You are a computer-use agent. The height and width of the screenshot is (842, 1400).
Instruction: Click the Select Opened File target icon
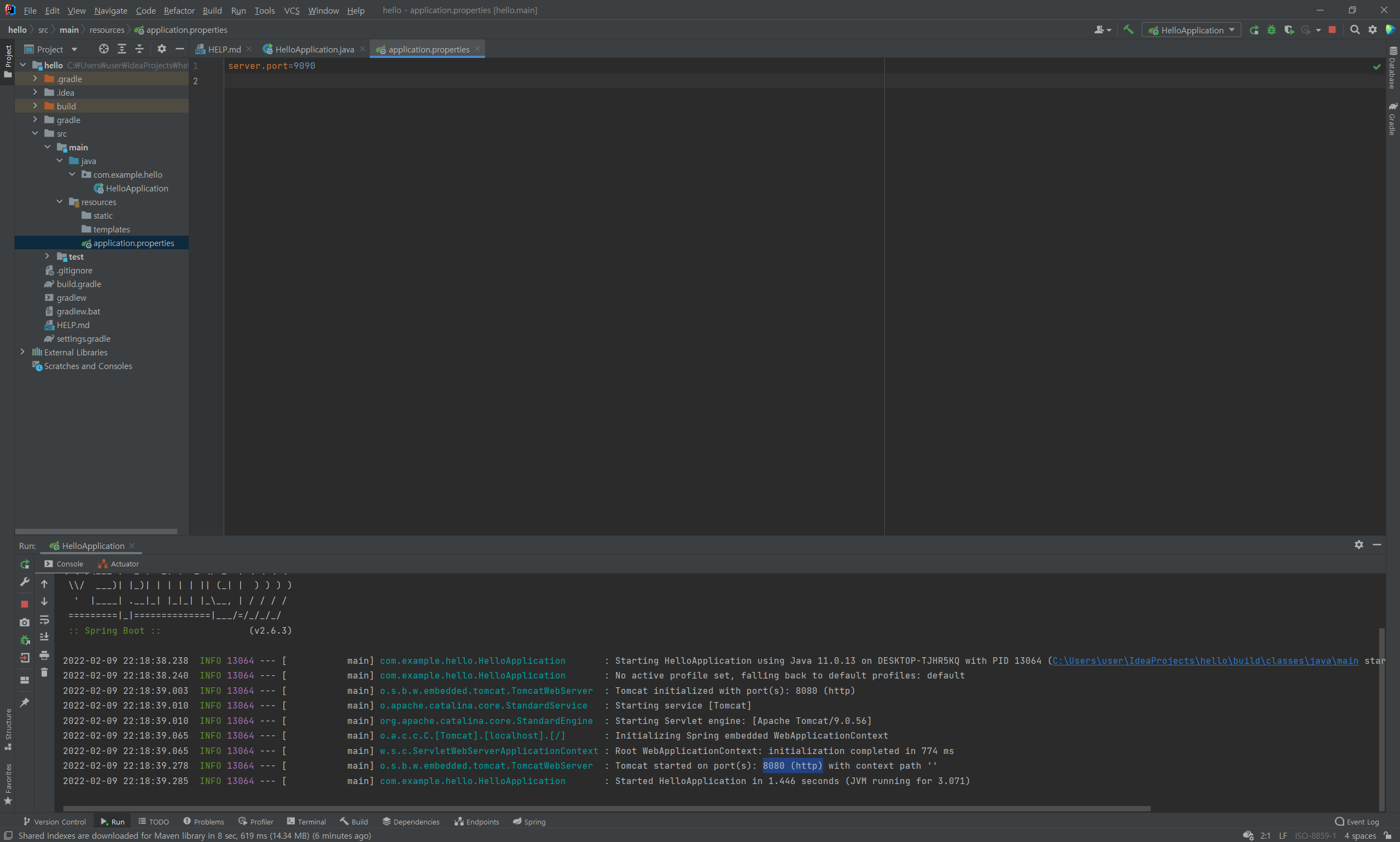(103, 49)
